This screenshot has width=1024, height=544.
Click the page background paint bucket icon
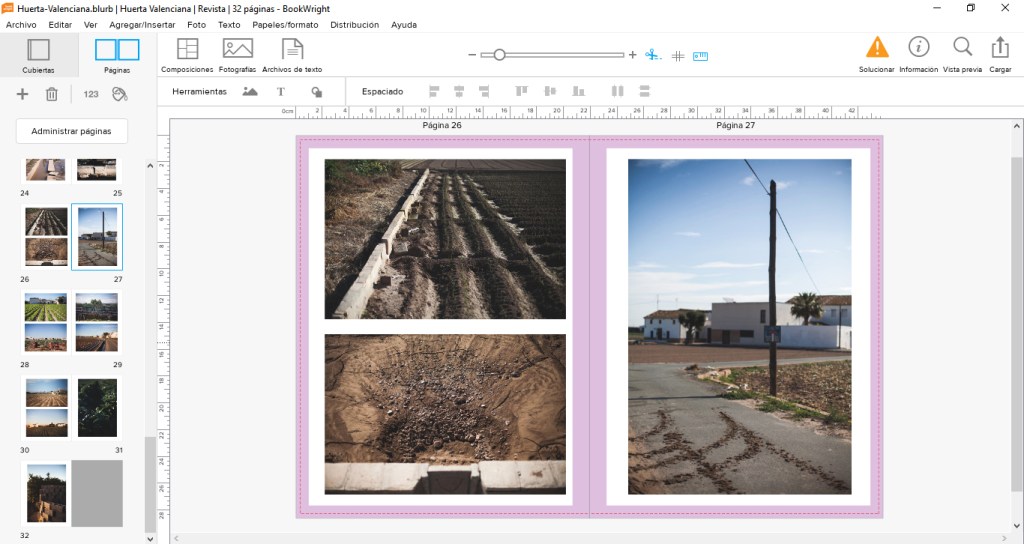[119, 94]
